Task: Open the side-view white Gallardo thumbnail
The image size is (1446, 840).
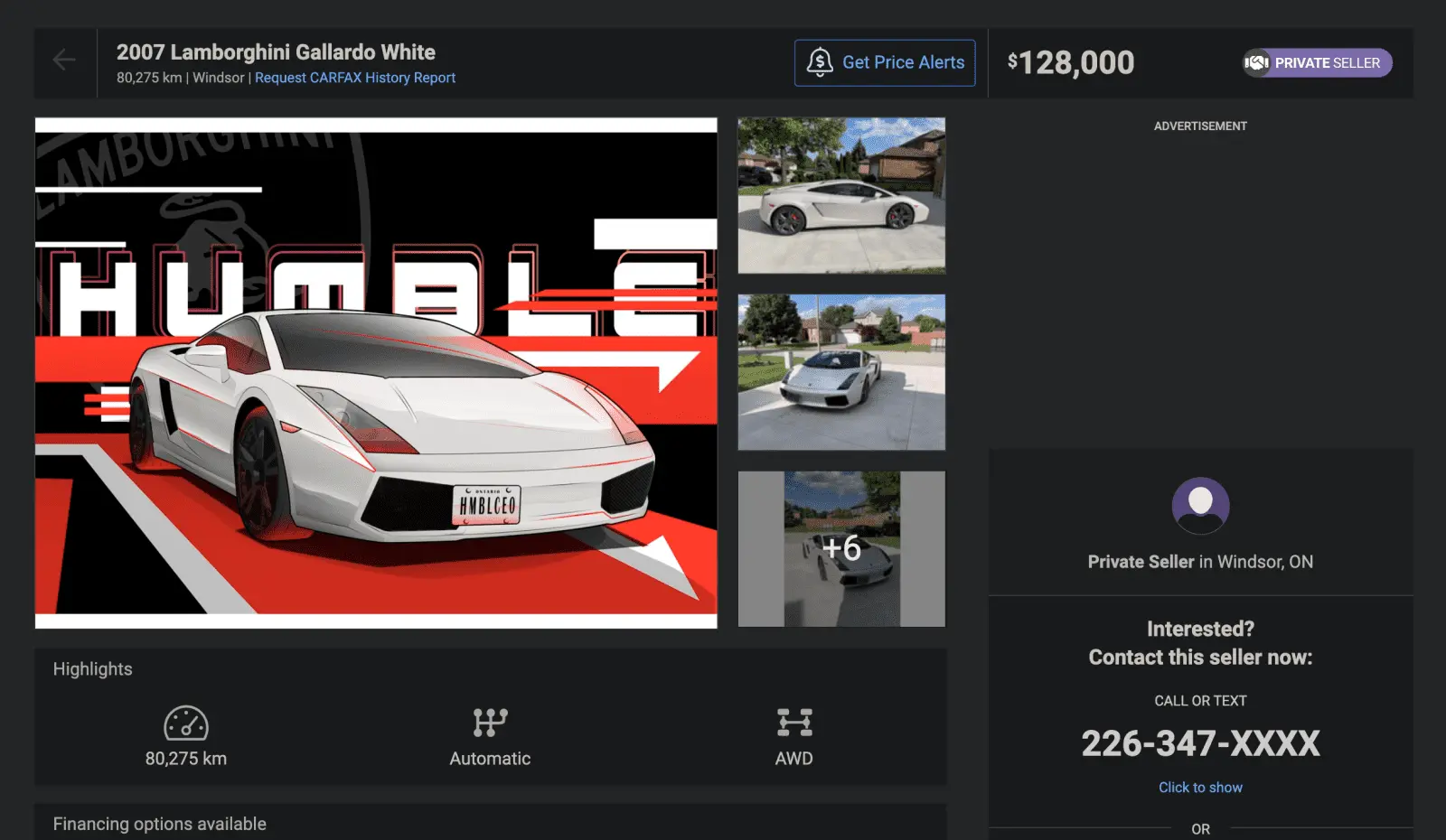Action: point(841,195)
